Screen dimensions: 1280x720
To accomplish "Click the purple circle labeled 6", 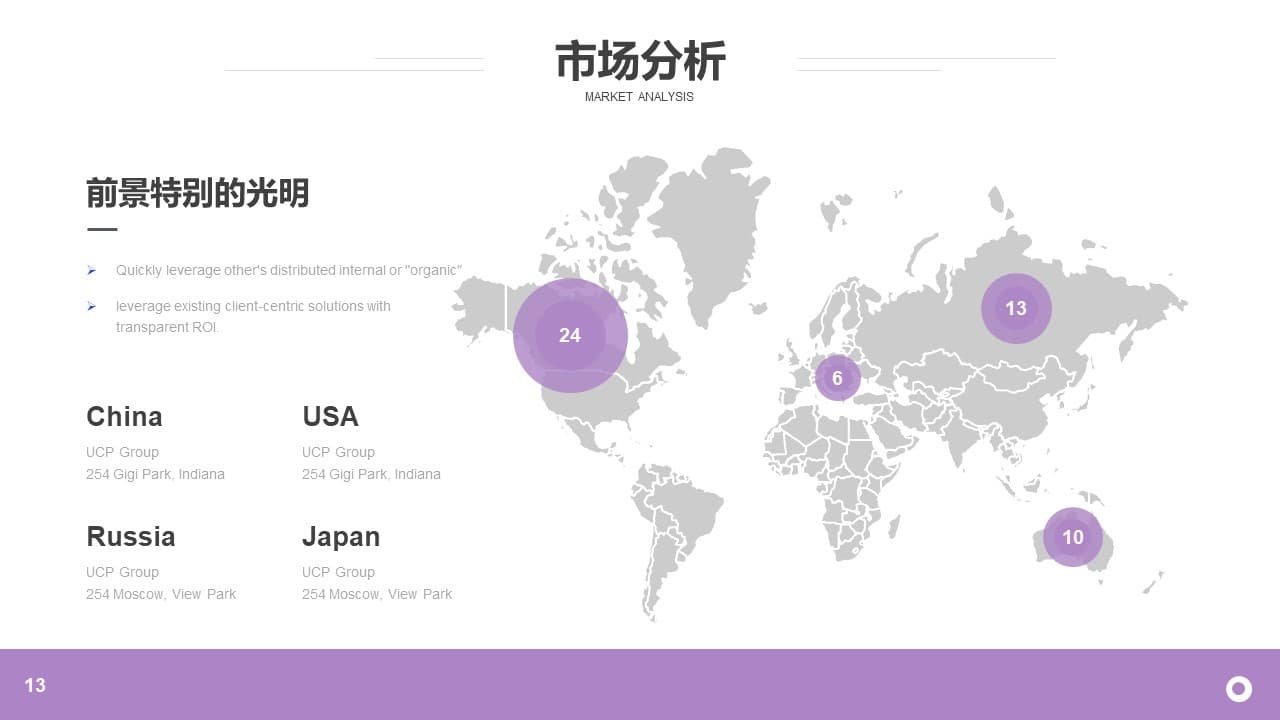I will [837, 378].
